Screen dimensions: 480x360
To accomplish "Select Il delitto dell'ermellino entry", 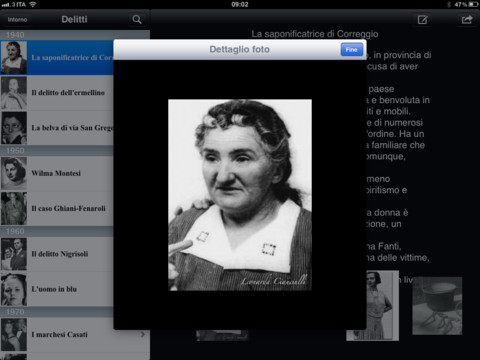I will [x=57, y=93].
